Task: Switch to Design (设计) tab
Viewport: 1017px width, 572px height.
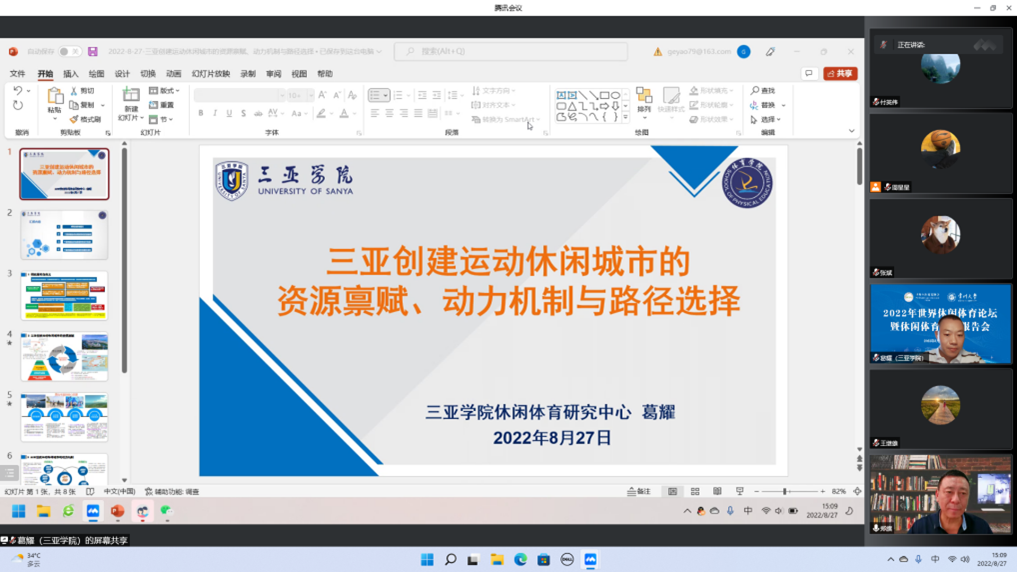Action: (x=122, y=73)
